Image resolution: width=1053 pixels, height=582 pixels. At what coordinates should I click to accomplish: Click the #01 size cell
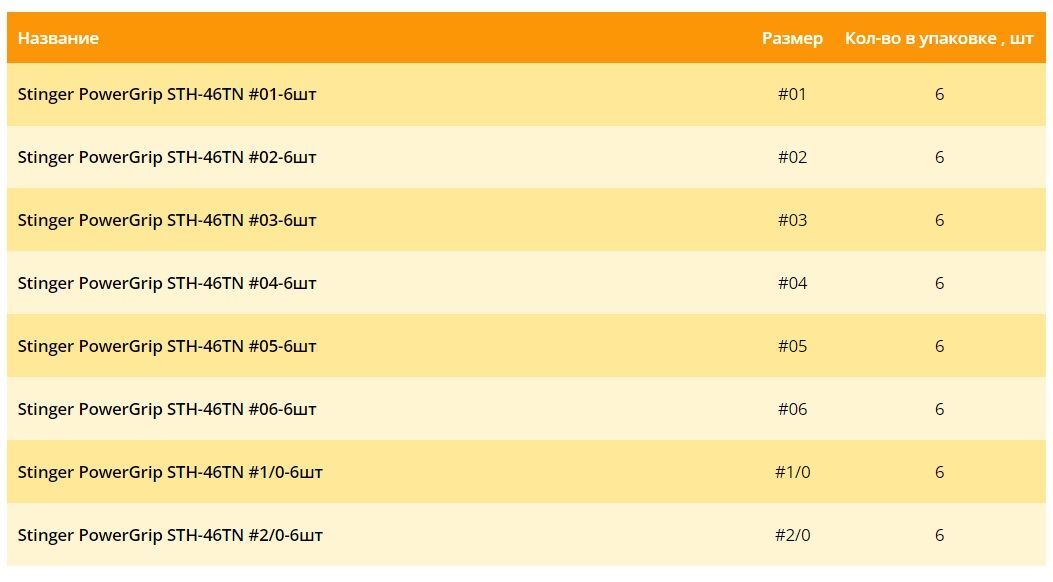tap(792, 94)
